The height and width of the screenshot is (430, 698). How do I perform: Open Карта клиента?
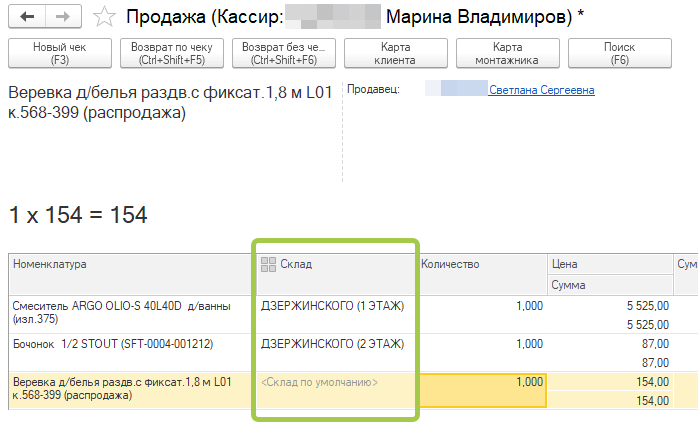click(394, 53)
